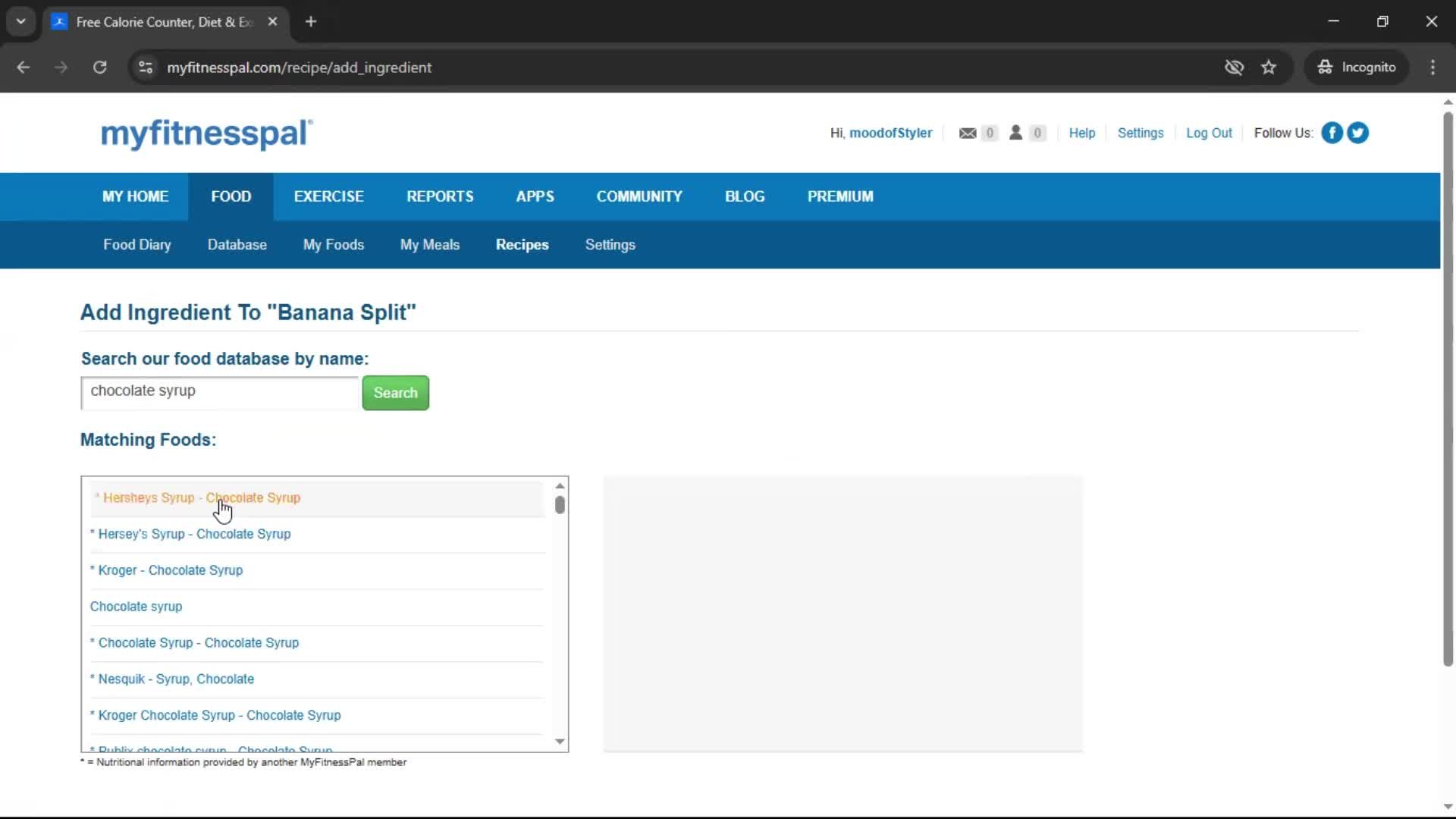The height and width of the screenshot is (819, 1456).
Task: Select the plain Chocolate syrup result
Action: pos(317,607)
